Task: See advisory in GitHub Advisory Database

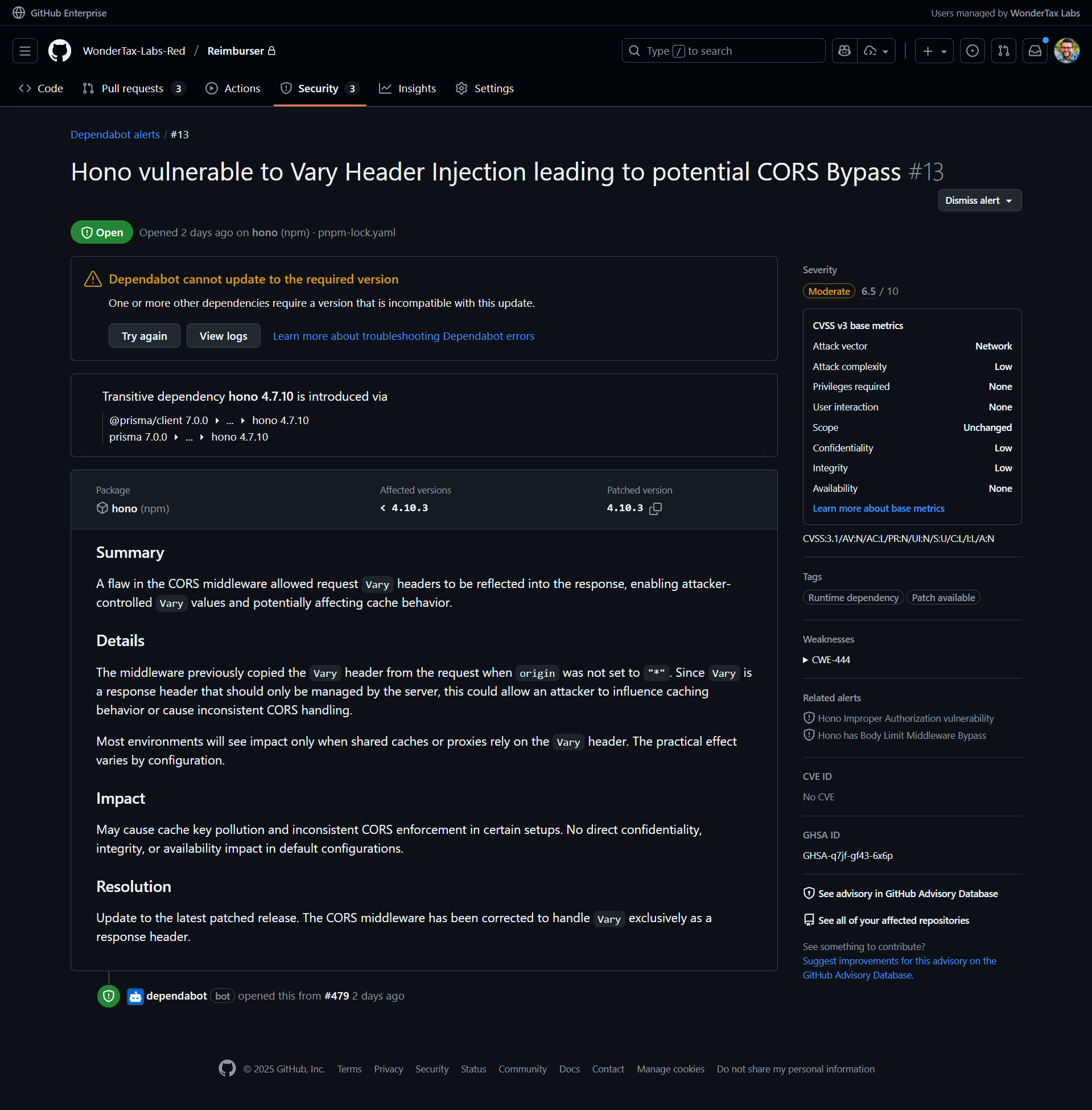Action: click(908, 894)
